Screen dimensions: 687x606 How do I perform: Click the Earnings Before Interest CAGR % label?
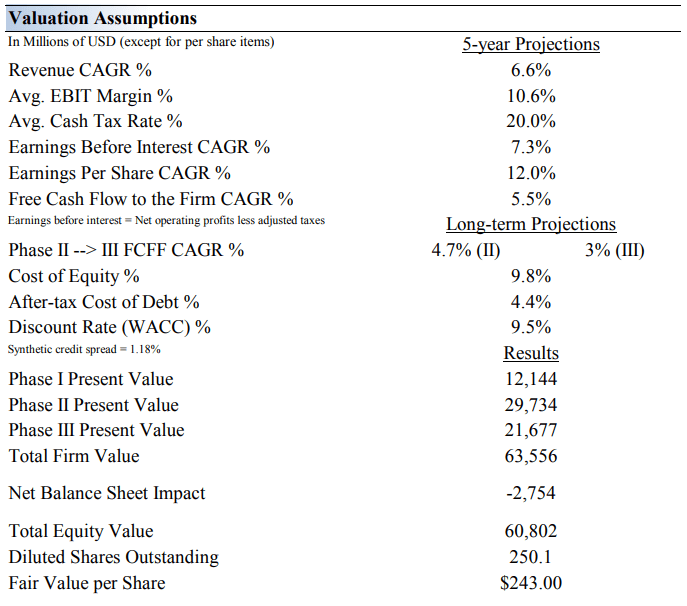[139, 147]
